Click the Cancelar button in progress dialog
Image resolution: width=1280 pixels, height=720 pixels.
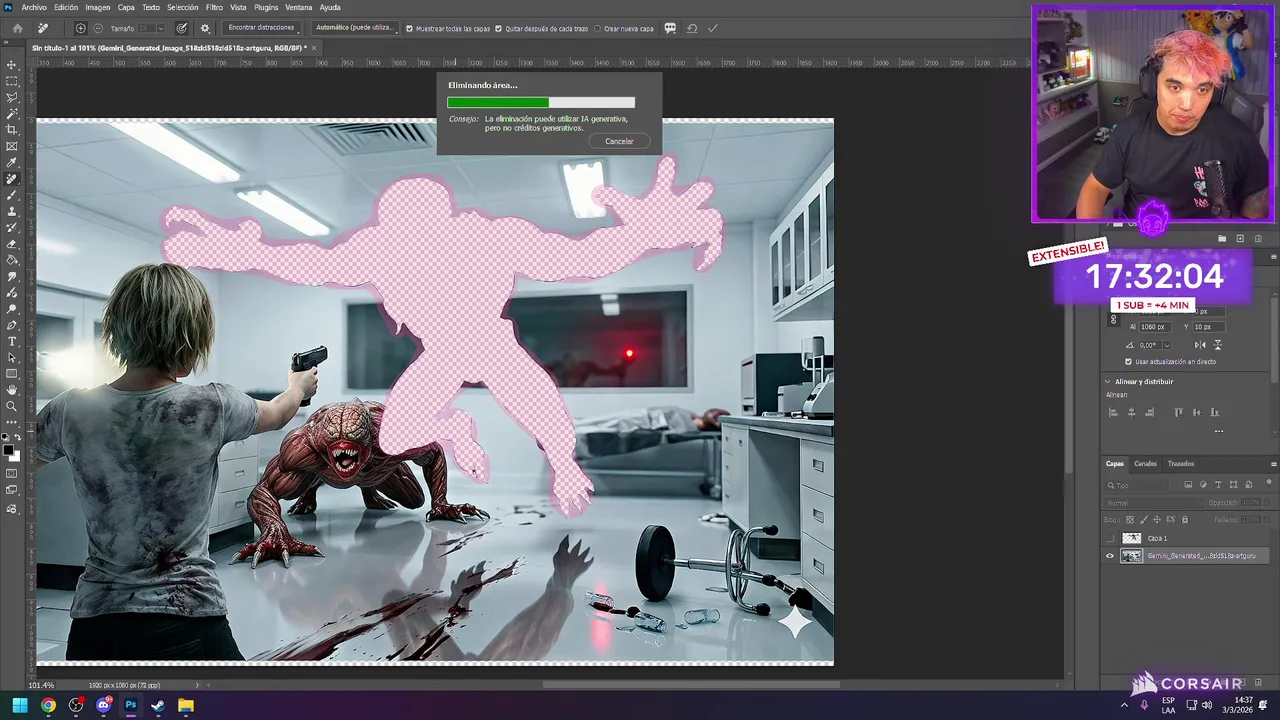coord(619,141)
